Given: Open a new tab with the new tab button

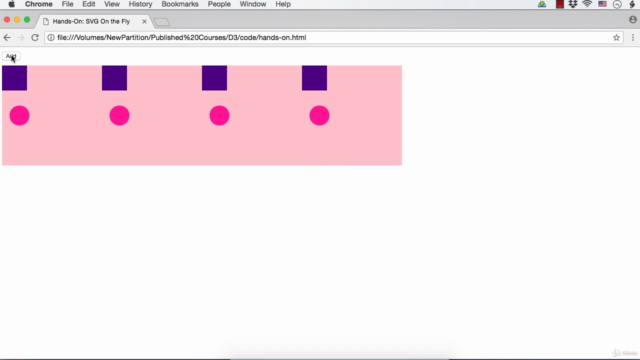Looking at the screenshot, I should click(x=162, y=22).
